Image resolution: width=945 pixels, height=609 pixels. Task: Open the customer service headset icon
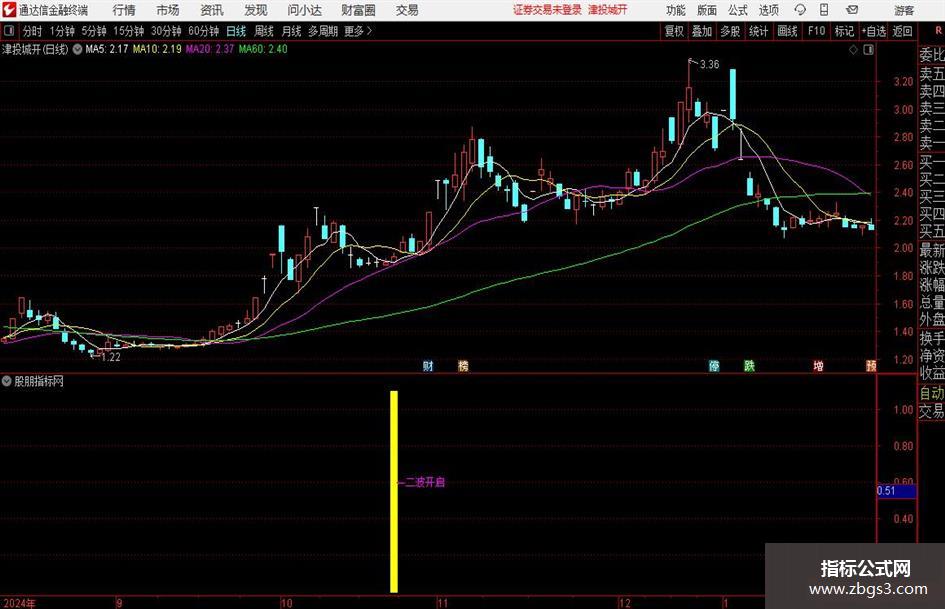pos(800,10)
